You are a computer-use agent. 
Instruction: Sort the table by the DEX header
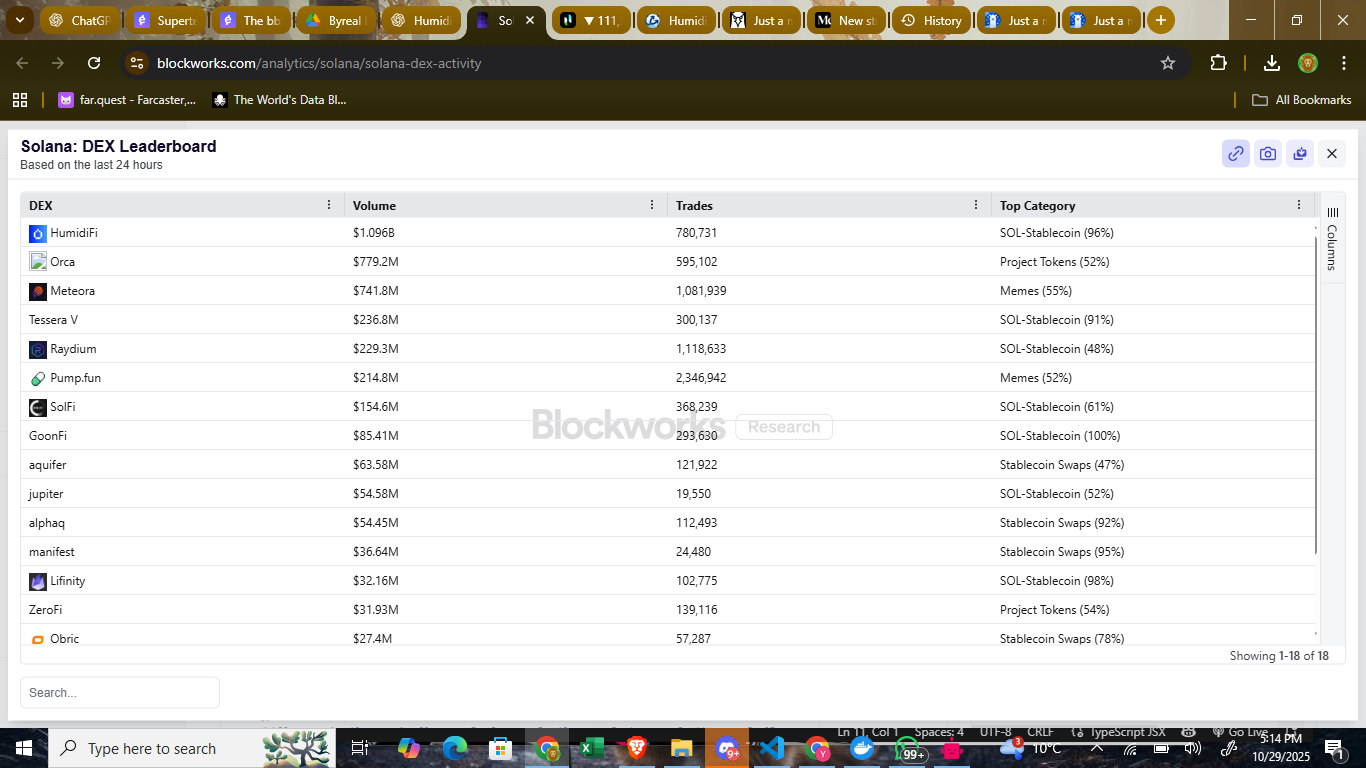pos(41,206)
